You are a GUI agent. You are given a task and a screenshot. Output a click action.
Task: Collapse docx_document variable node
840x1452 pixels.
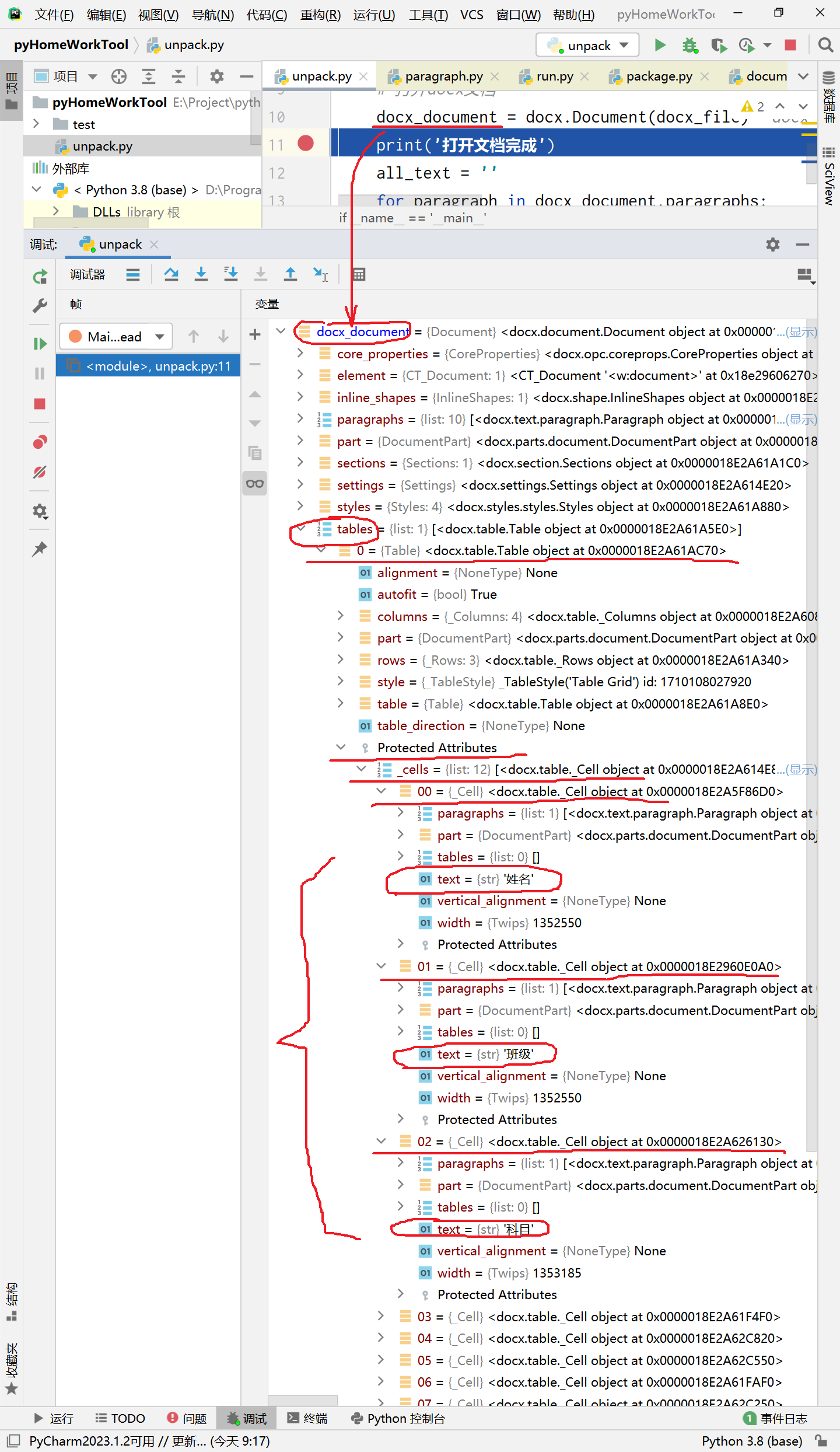(x=281, y=331)
